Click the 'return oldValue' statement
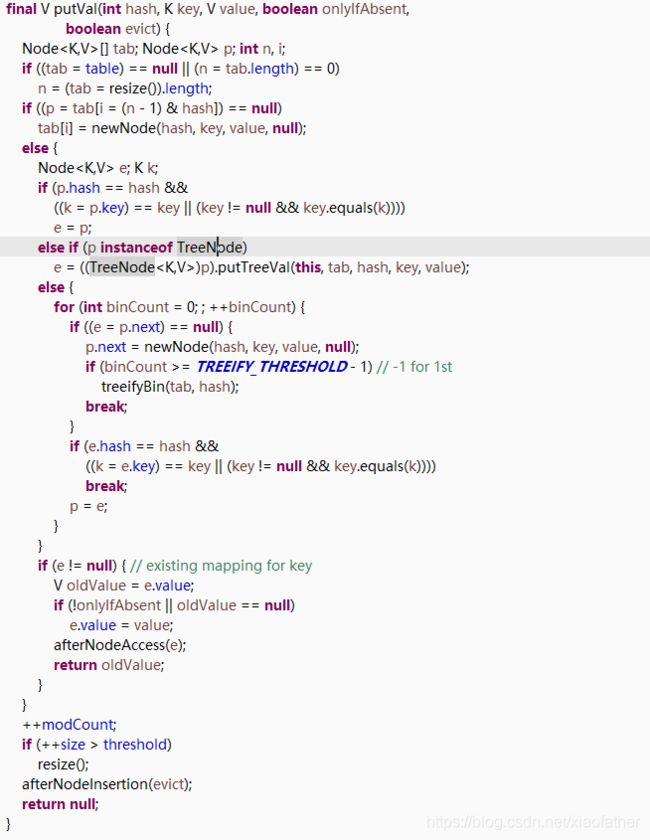This screenshot has height=840, width=650. coord(108,665)
